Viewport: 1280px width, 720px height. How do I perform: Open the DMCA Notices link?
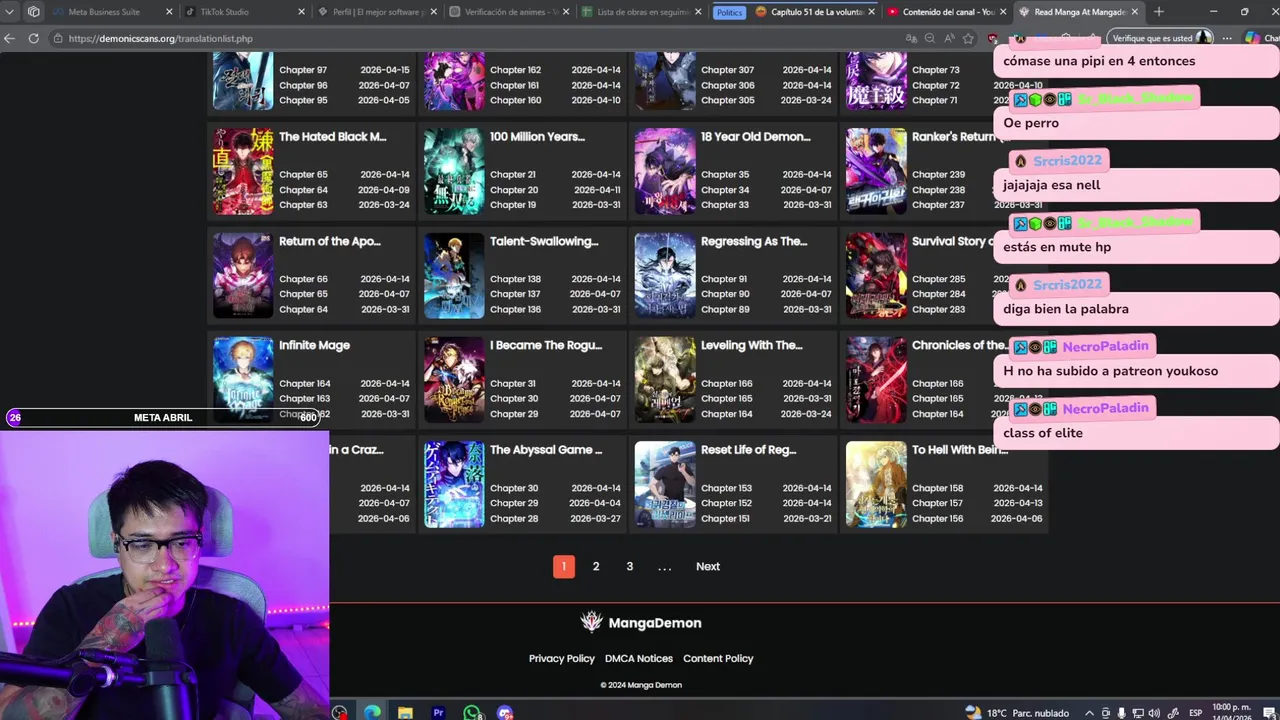pos(639,658)
